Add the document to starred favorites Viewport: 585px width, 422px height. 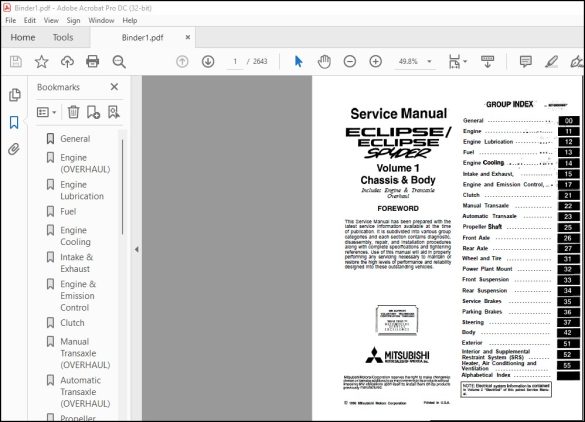click(x=41, y=62)
